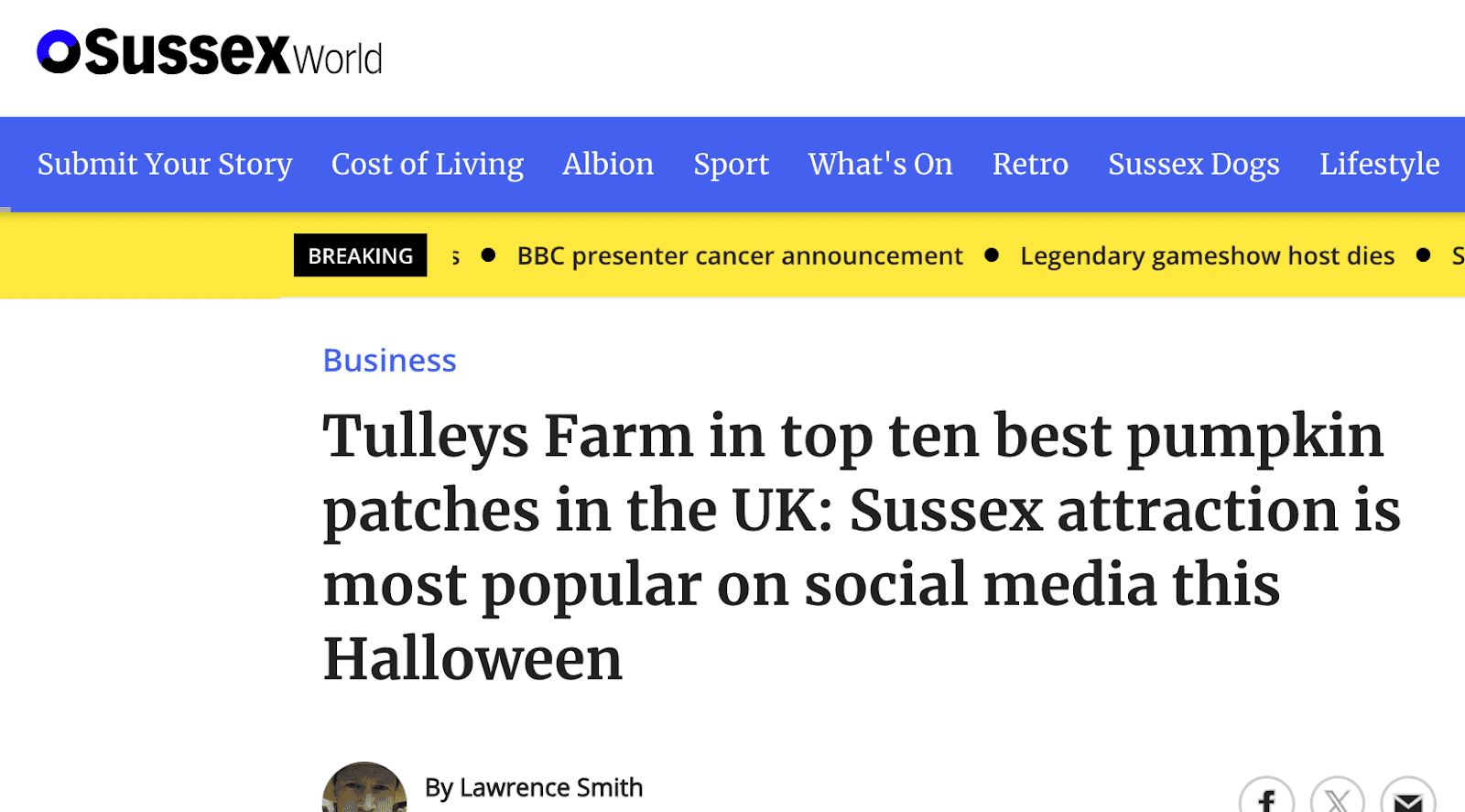Click the BREAKING news label

(x=360, y=255)
